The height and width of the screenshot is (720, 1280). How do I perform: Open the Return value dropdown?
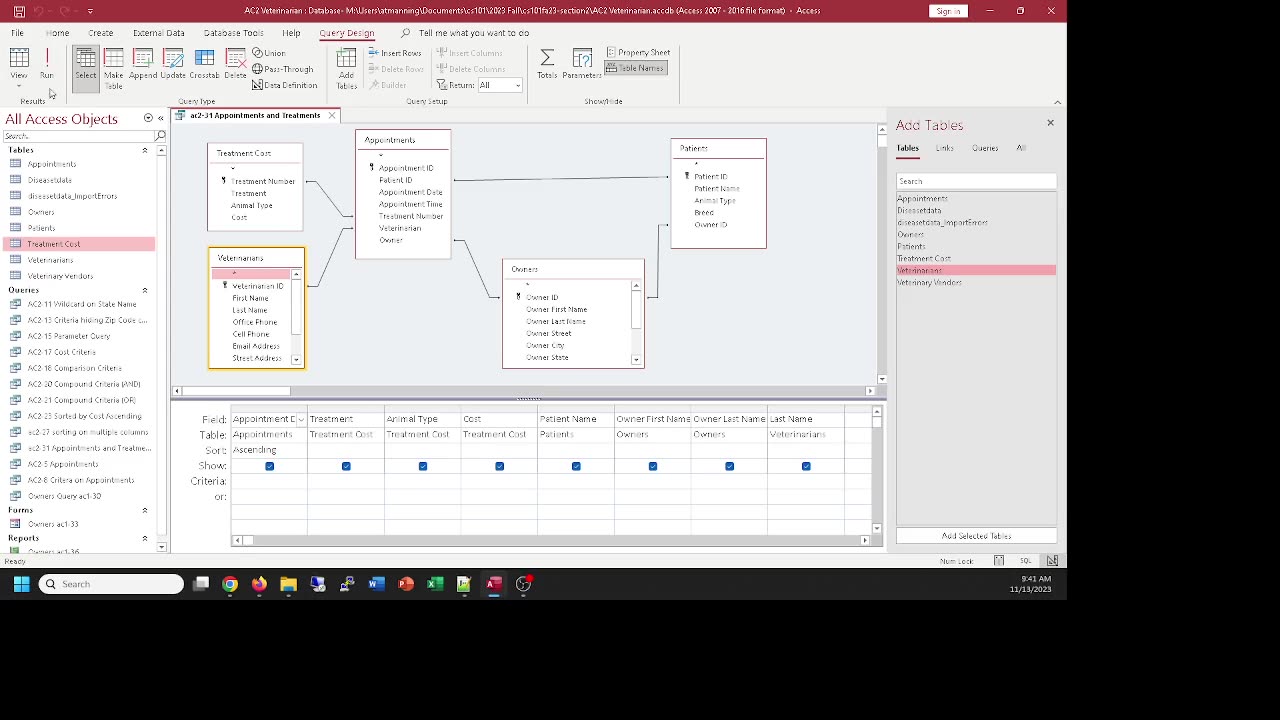pyautogui.click(x=517, y=85)
